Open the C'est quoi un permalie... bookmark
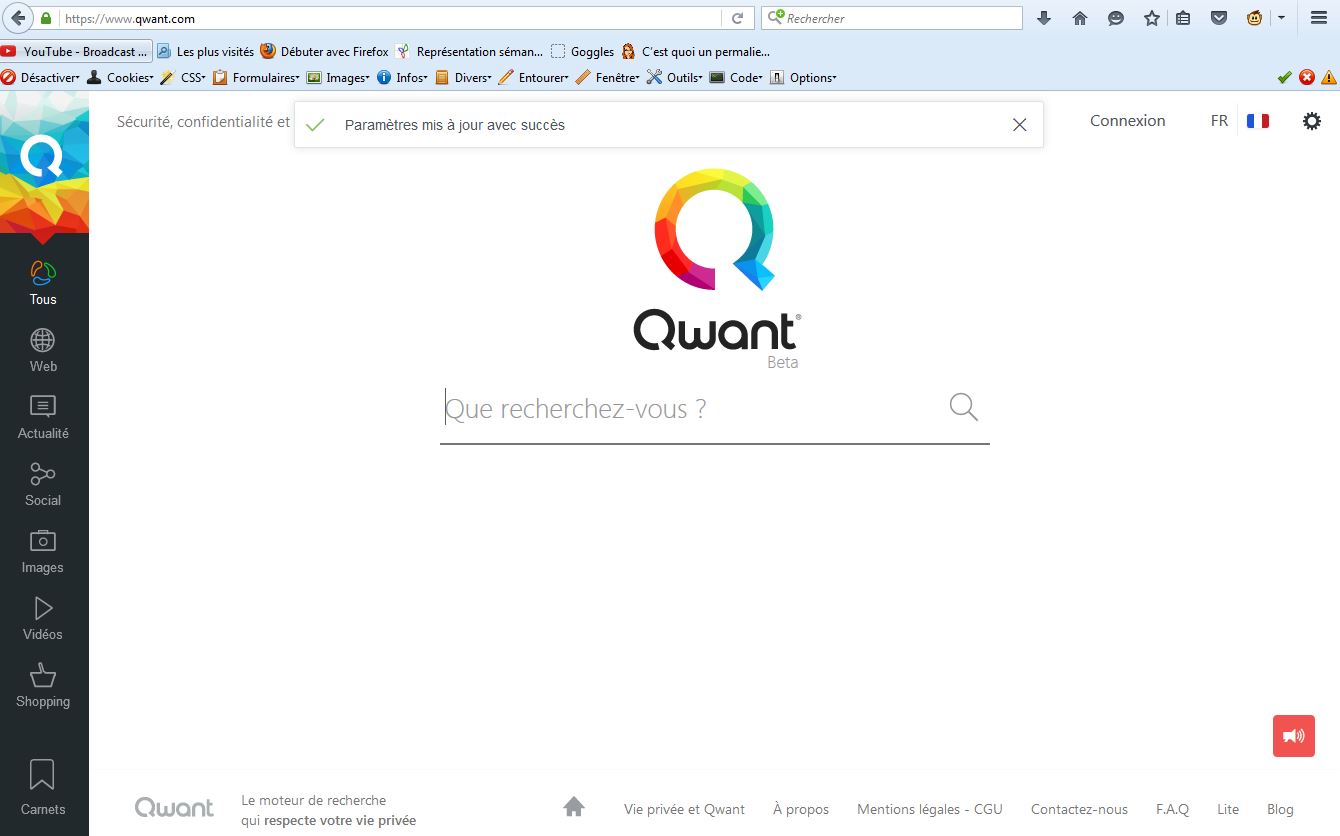The height and width of the screenshot is (836, 1340). (x=696, y=51)
